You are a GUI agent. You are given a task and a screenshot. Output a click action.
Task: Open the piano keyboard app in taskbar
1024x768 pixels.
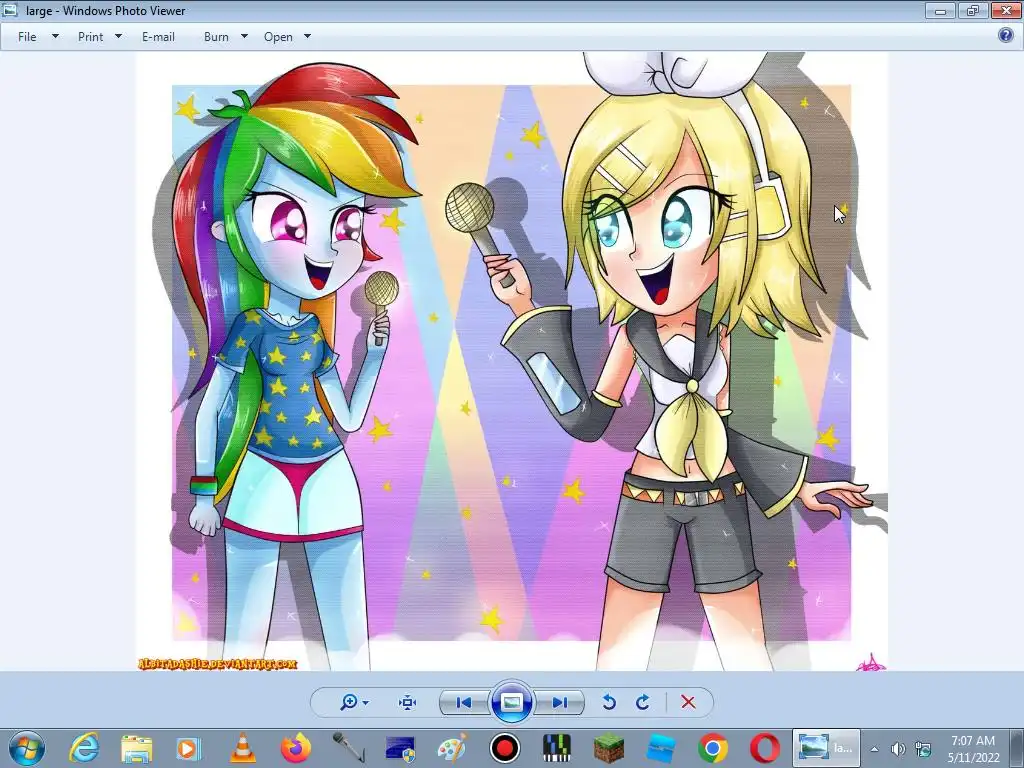(x=556, y=748)
